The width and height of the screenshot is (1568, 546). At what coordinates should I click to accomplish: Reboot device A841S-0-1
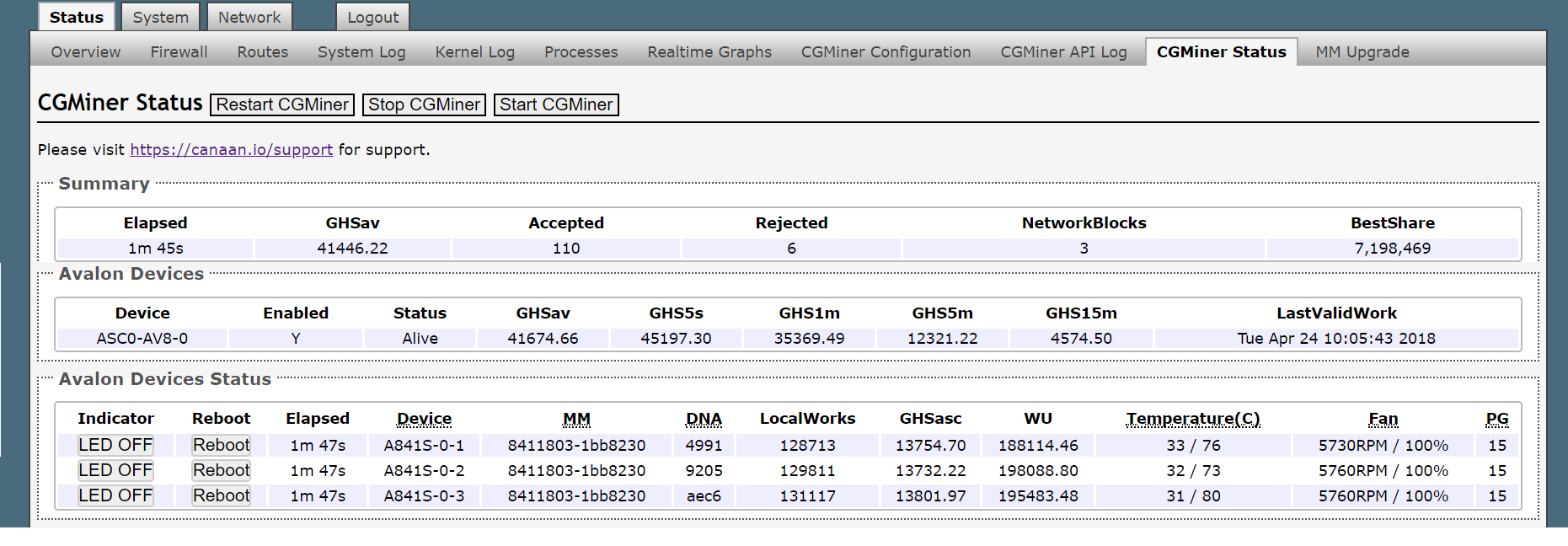222,445
